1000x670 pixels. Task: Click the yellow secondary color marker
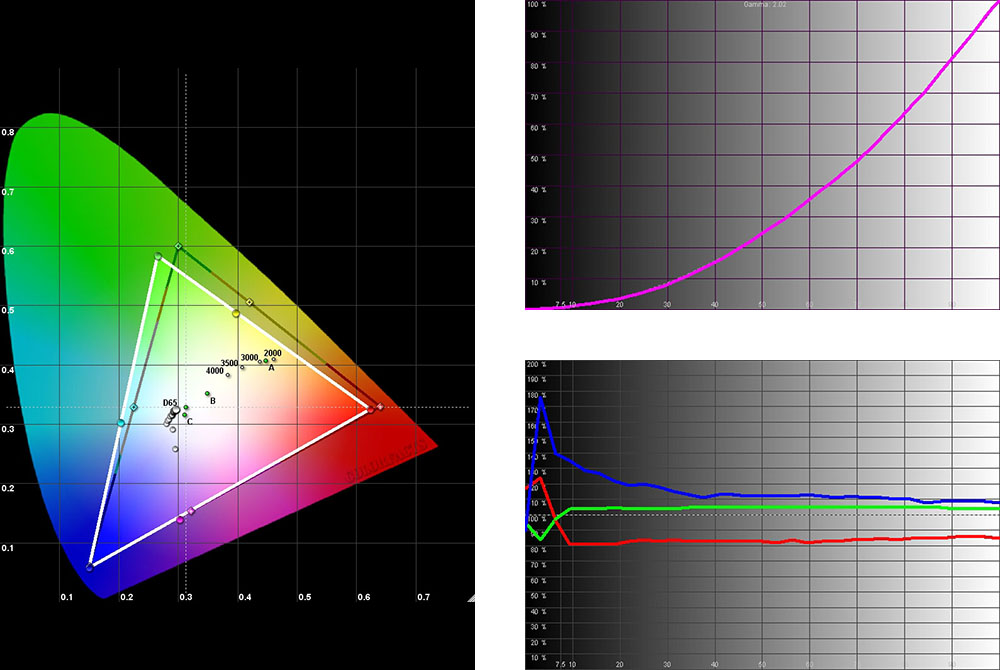point(236,313)
